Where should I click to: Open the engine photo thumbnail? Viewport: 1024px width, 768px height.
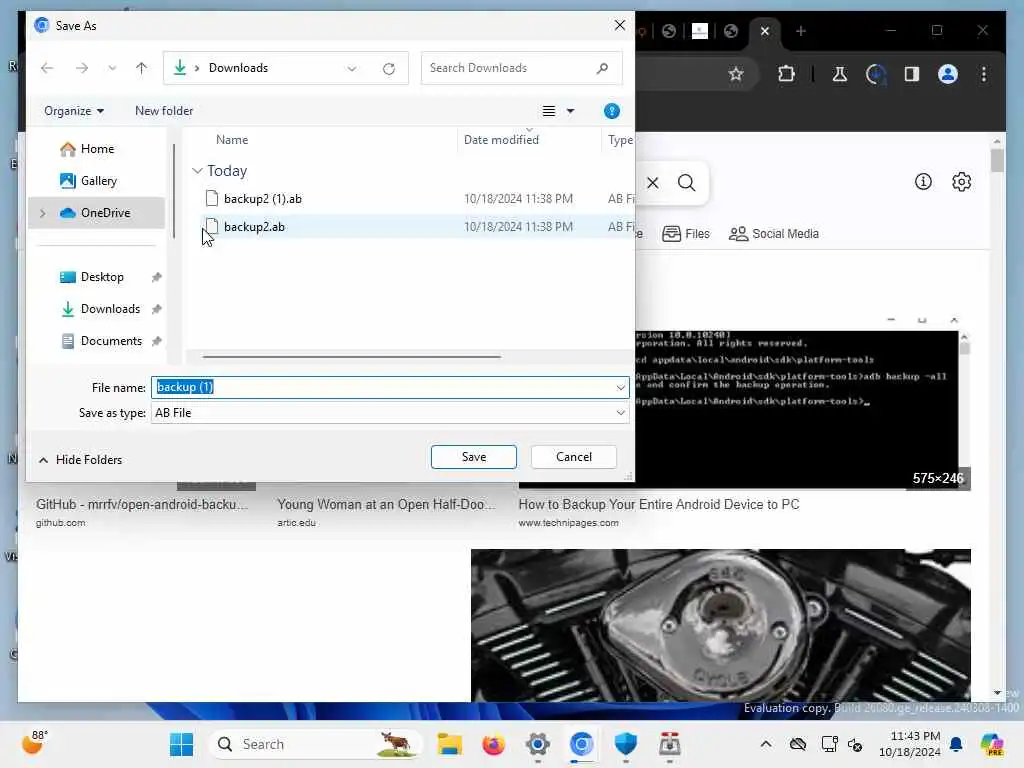(x=720, y=626)
